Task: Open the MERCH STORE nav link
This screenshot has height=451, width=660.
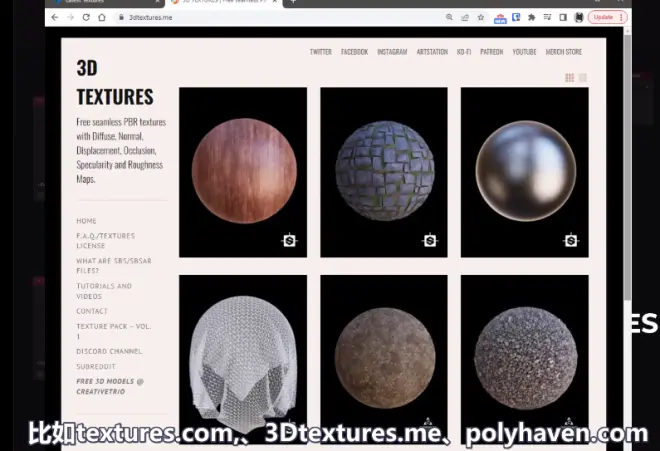Action: [x=564, y=52]
